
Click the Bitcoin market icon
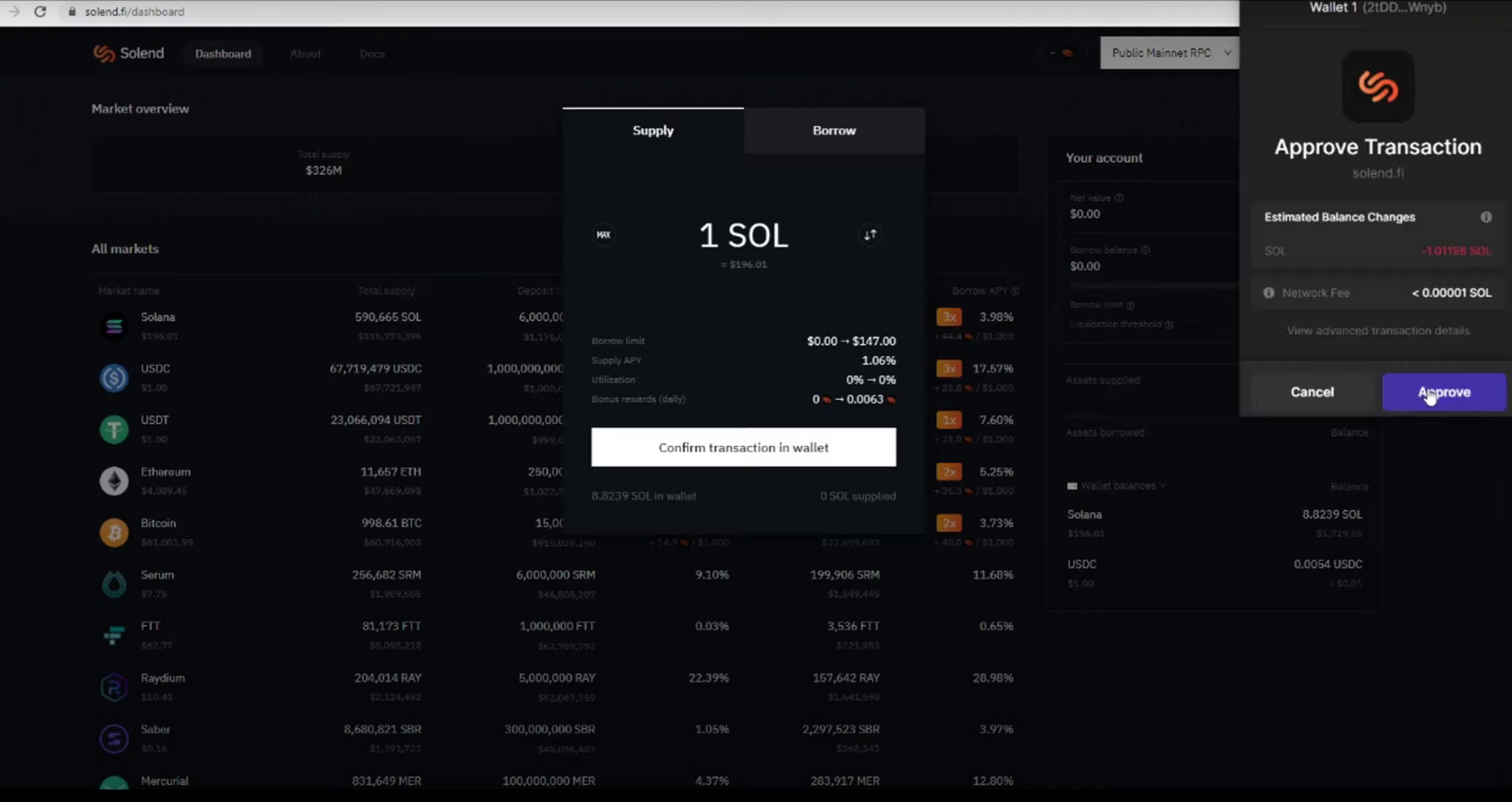113,531
